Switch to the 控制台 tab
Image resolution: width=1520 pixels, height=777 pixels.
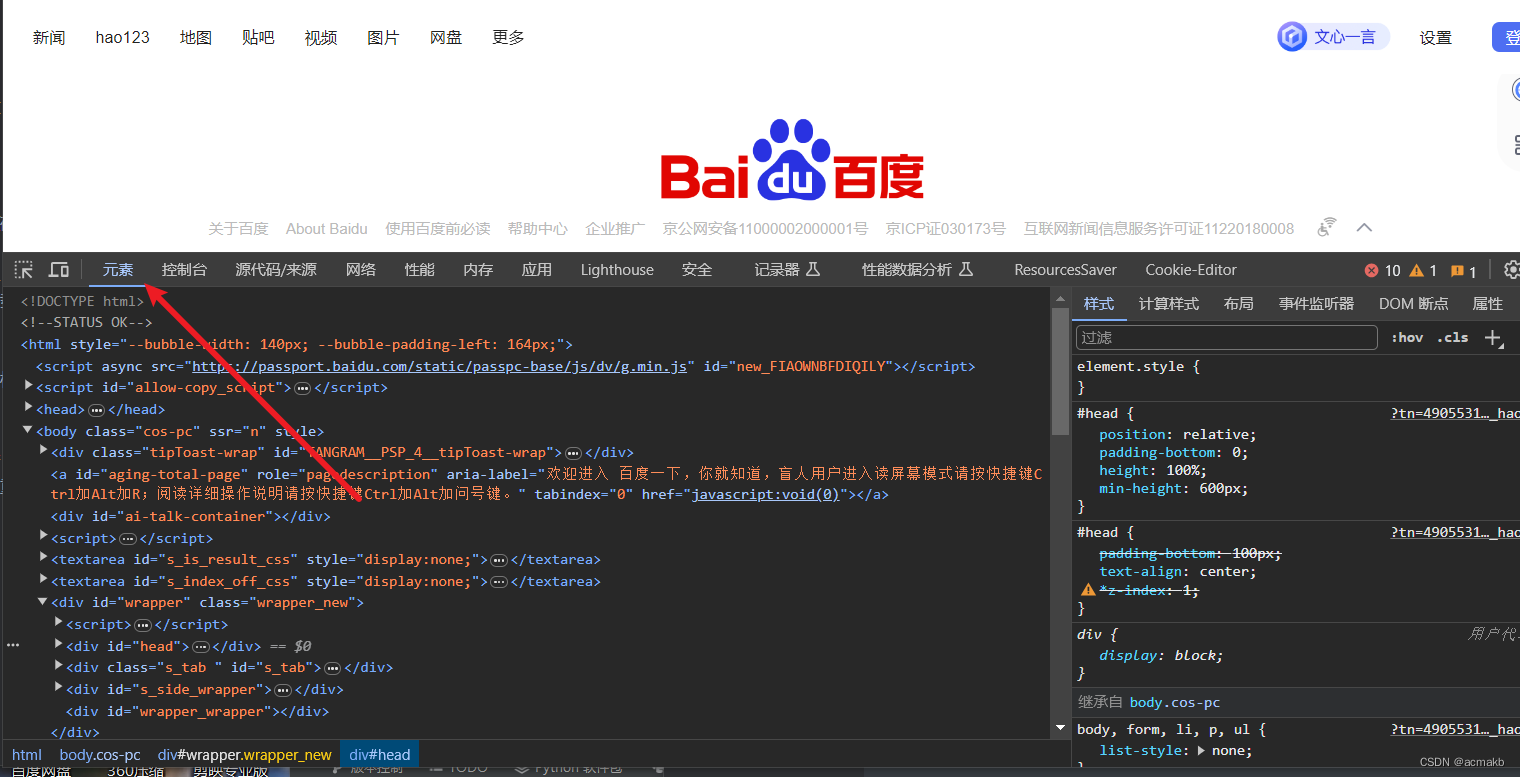pyautogui.click(x=184, y=270)
